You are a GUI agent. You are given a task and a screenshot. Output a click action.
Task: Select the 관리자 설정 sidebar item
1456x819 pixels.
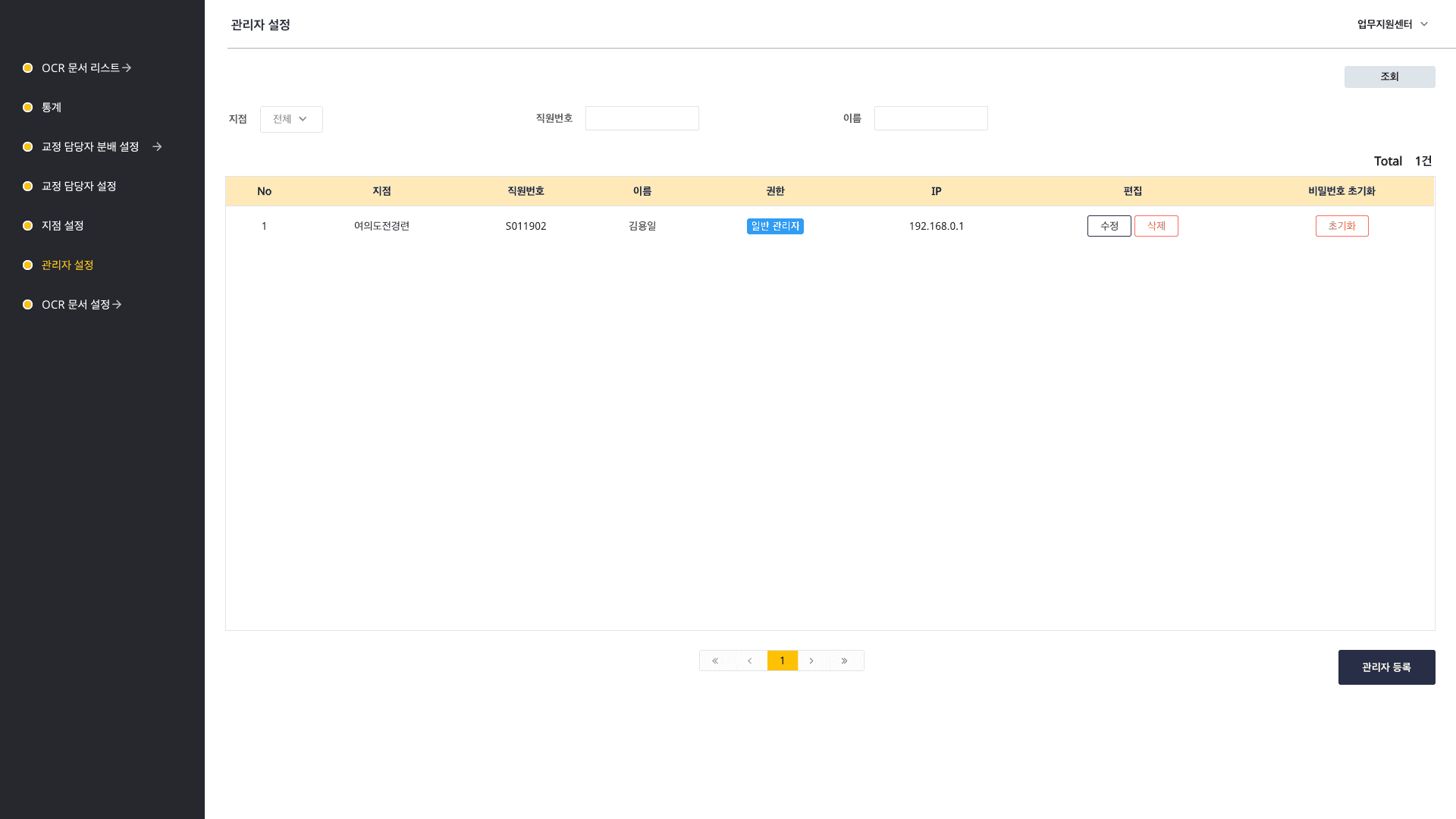[x=67, y=265]
